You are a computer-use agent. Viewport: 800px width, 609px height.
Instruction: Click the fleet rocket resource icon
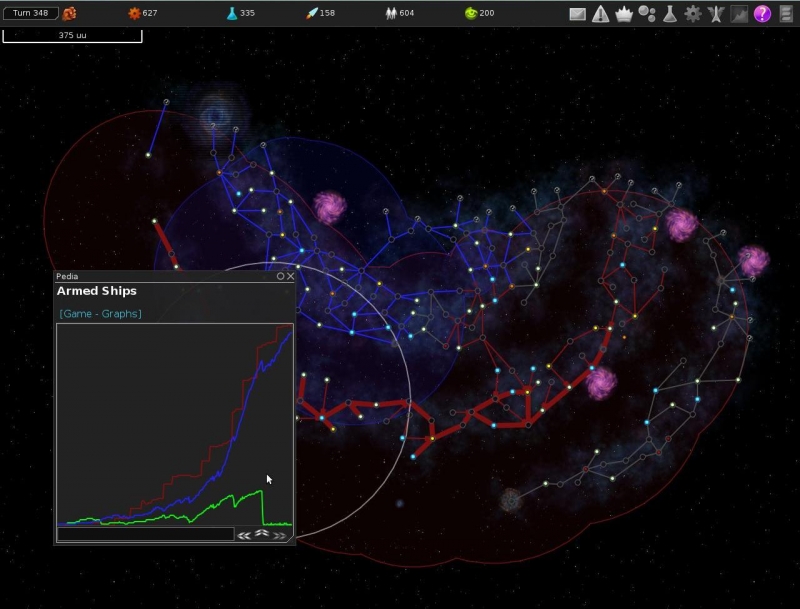[311, 13]
